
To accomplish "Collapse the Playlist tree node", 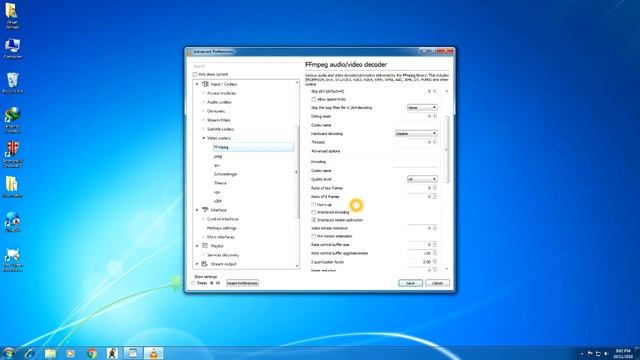I will pyautogui.click(x=197, y=246).
